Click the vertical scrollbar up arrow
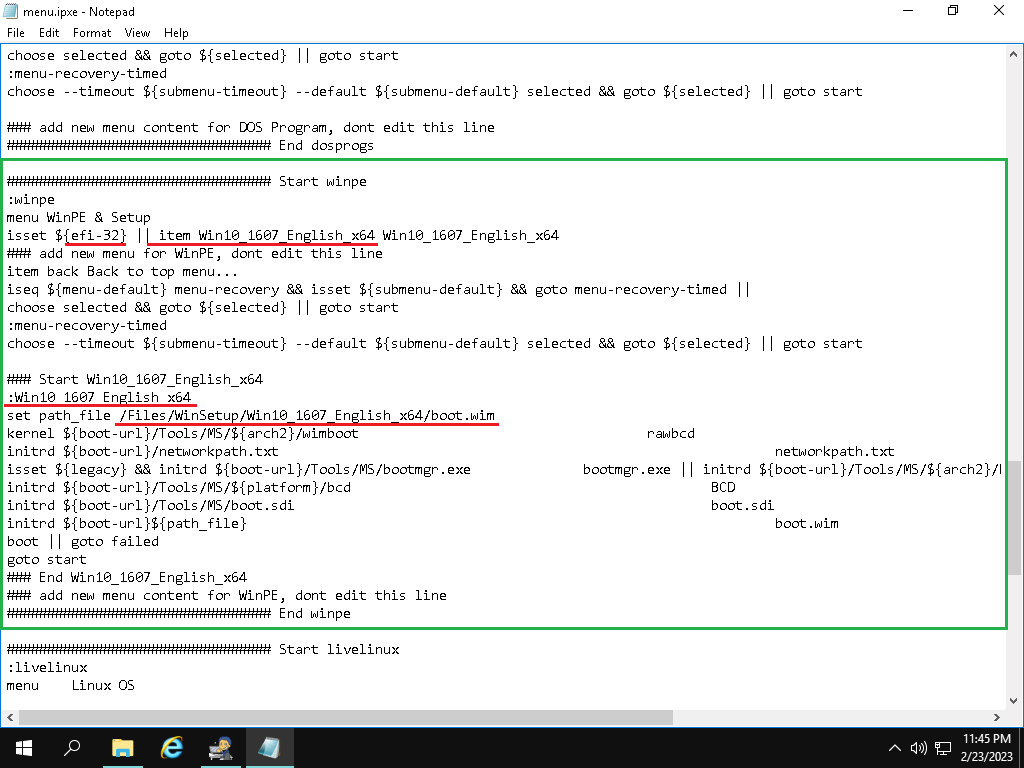This screenshot has width=1024, height=768. [1014, 52]
